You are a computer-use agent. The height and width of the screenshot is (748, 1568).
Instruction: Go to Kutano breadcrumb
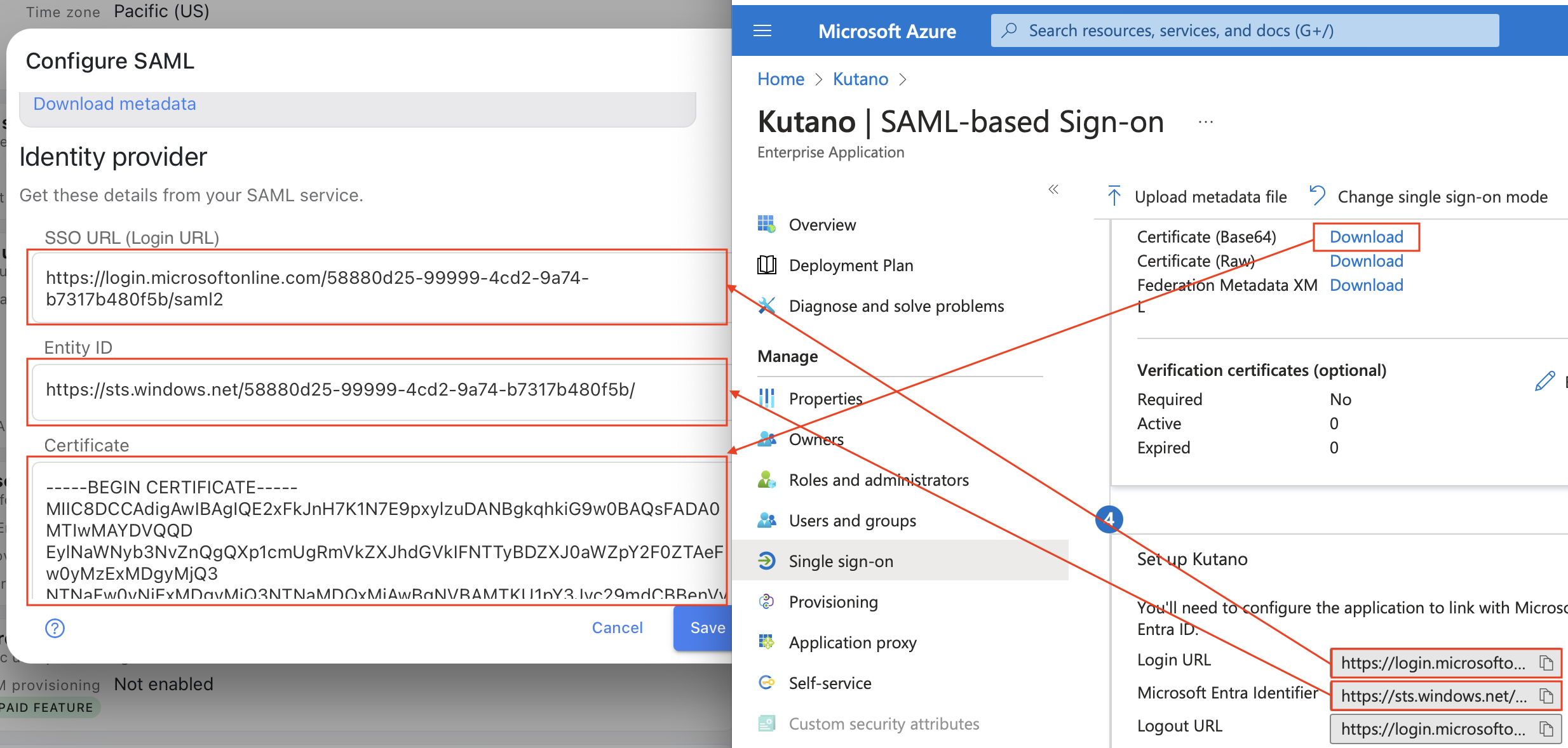(x=860, y=79)
